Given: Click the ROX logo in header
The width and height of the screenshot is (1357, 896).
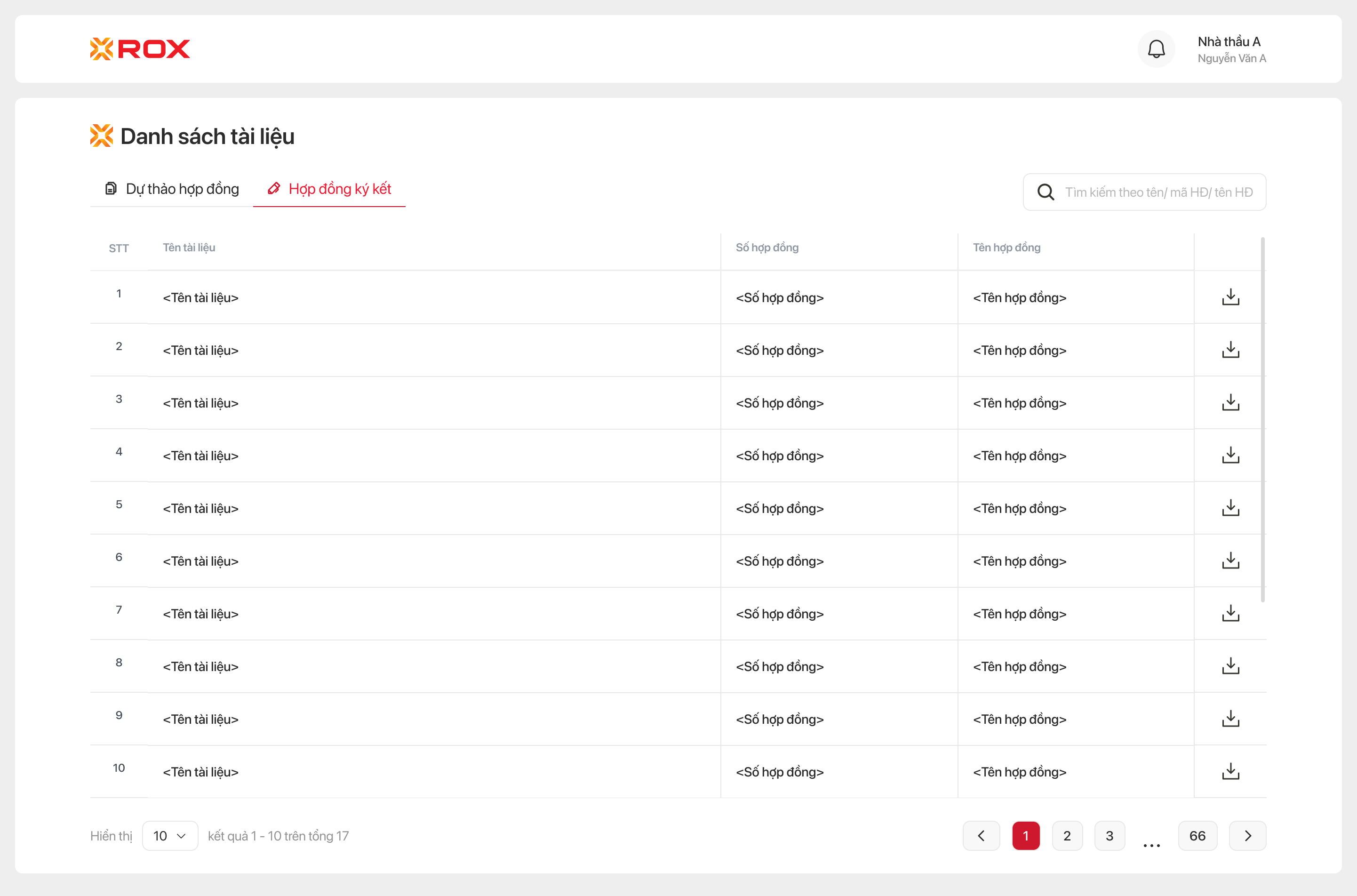Looking at the screenshot, I should click(140, 49).
